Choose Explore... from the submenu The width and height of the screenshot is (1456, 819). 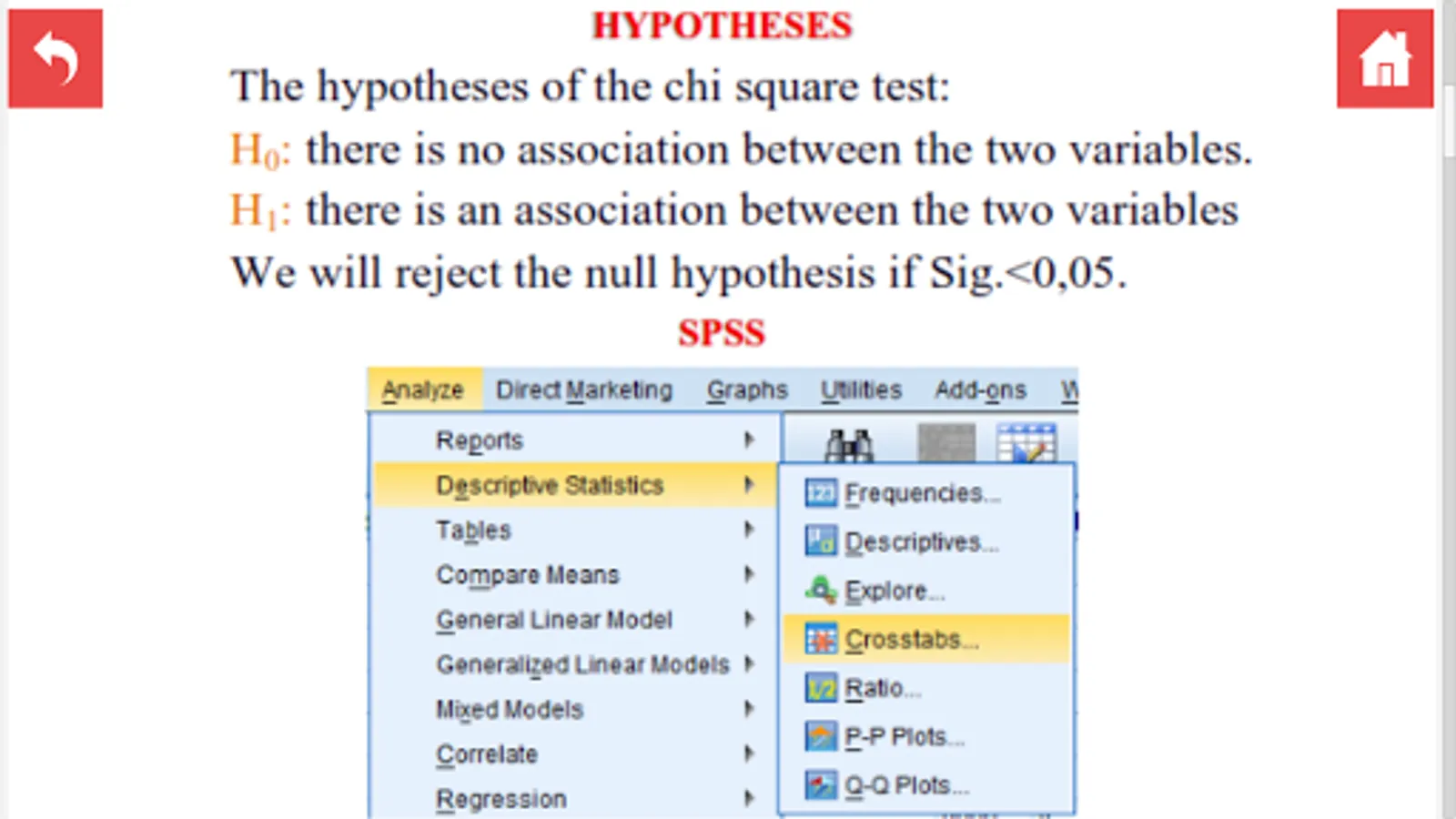click(926, 591)
